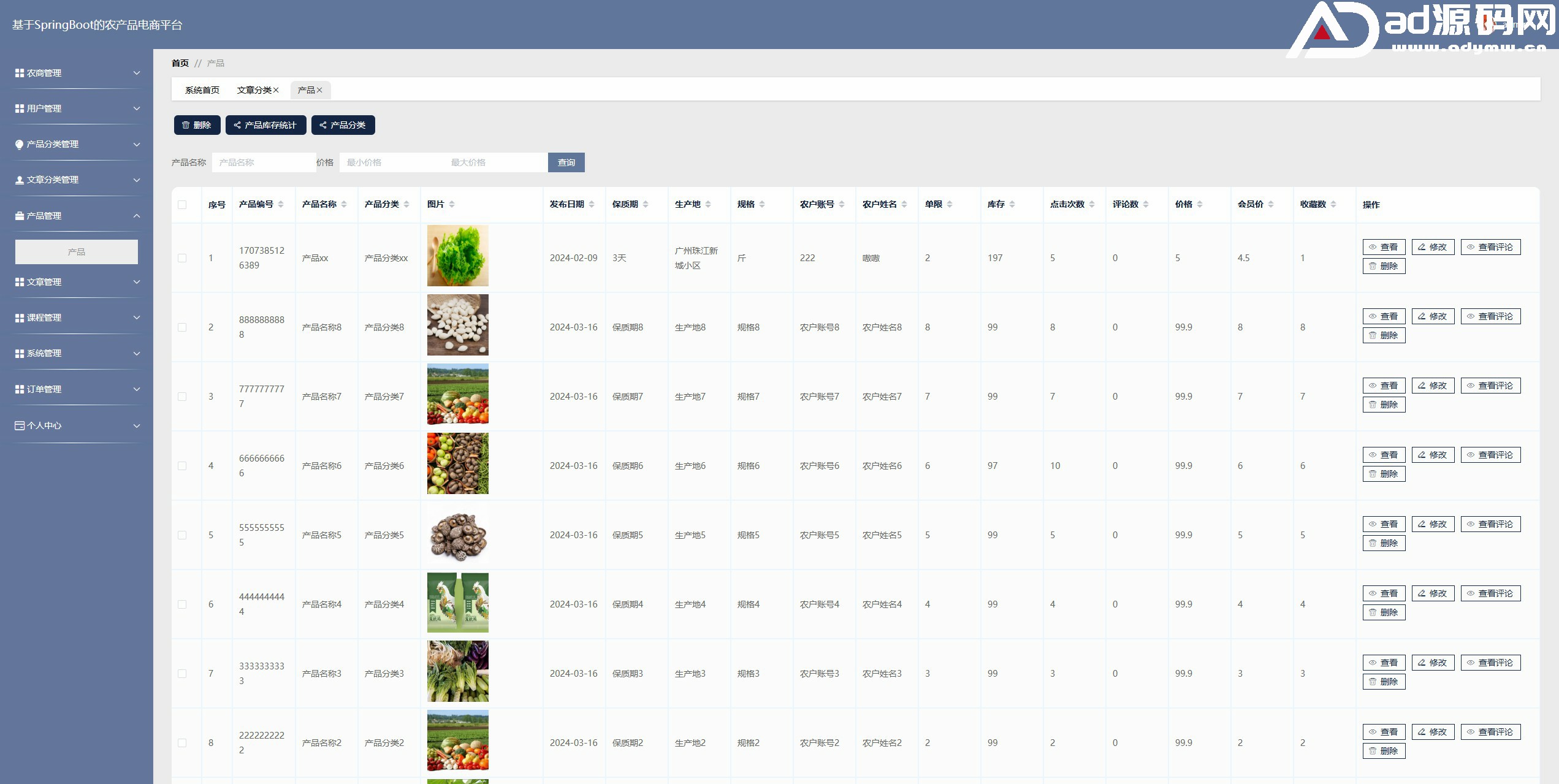Screen dimensions: 1559x784
Task: Click the 查询 search button
Action: point(566,162)
